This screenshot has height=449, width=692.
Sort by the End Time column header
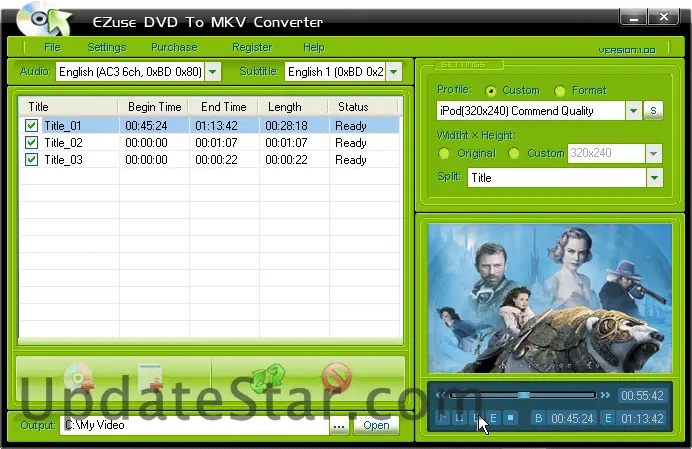[x=224, y=107]
